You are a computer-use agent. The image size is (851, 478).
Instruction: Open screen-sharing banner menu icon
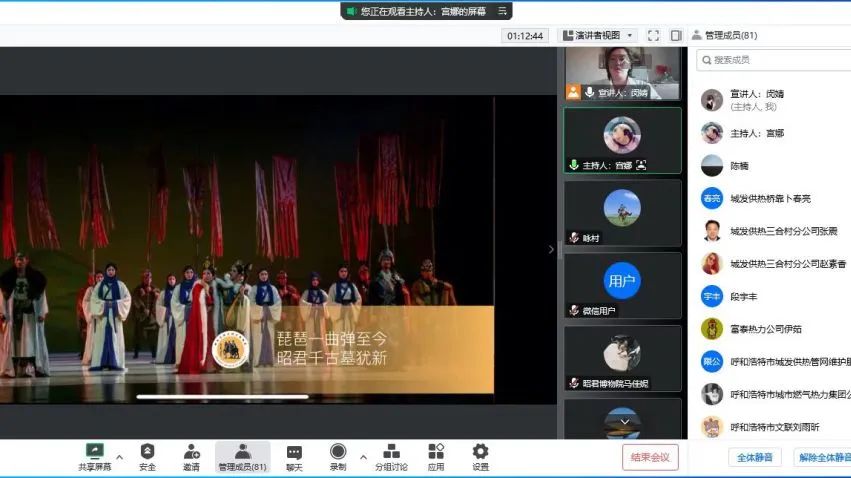[x=502, y=11]
